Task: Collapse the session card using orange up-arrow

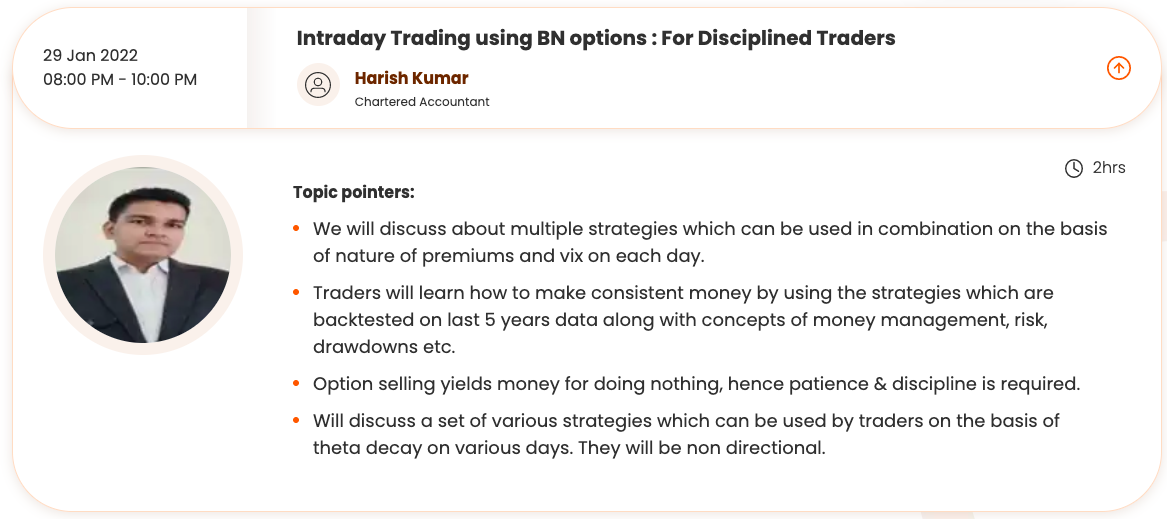Action: click(1118, 68)
